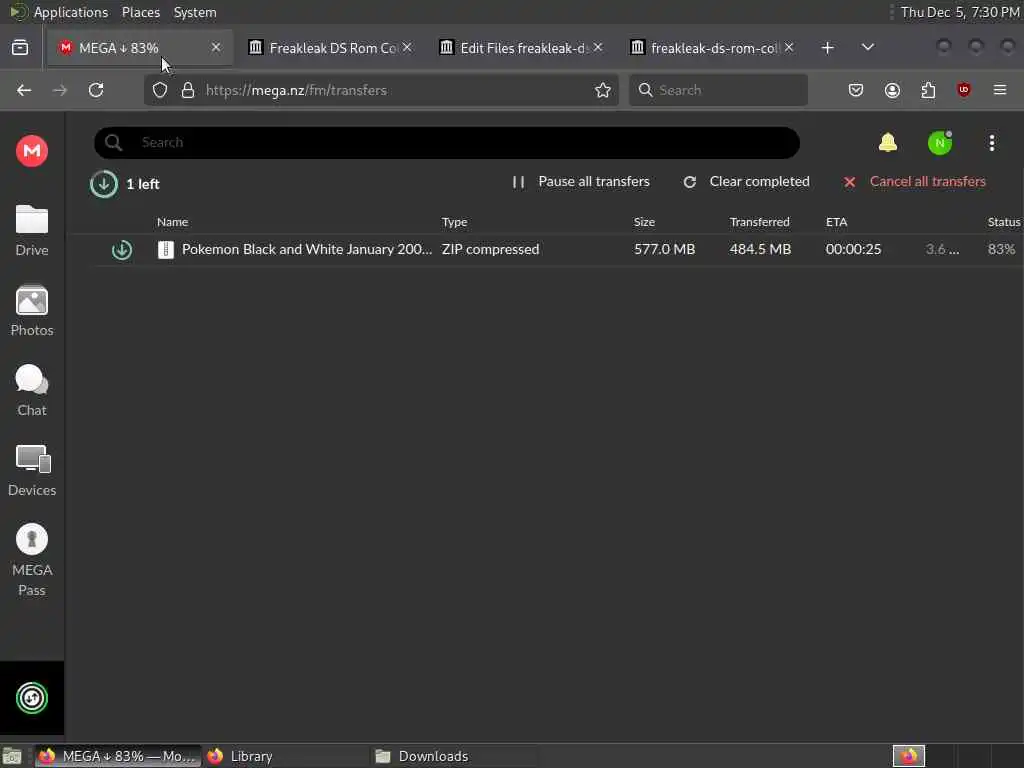This screenshot has height=768, width=1024.
Task: Clear completed transfers
Action: pos(746,182)
